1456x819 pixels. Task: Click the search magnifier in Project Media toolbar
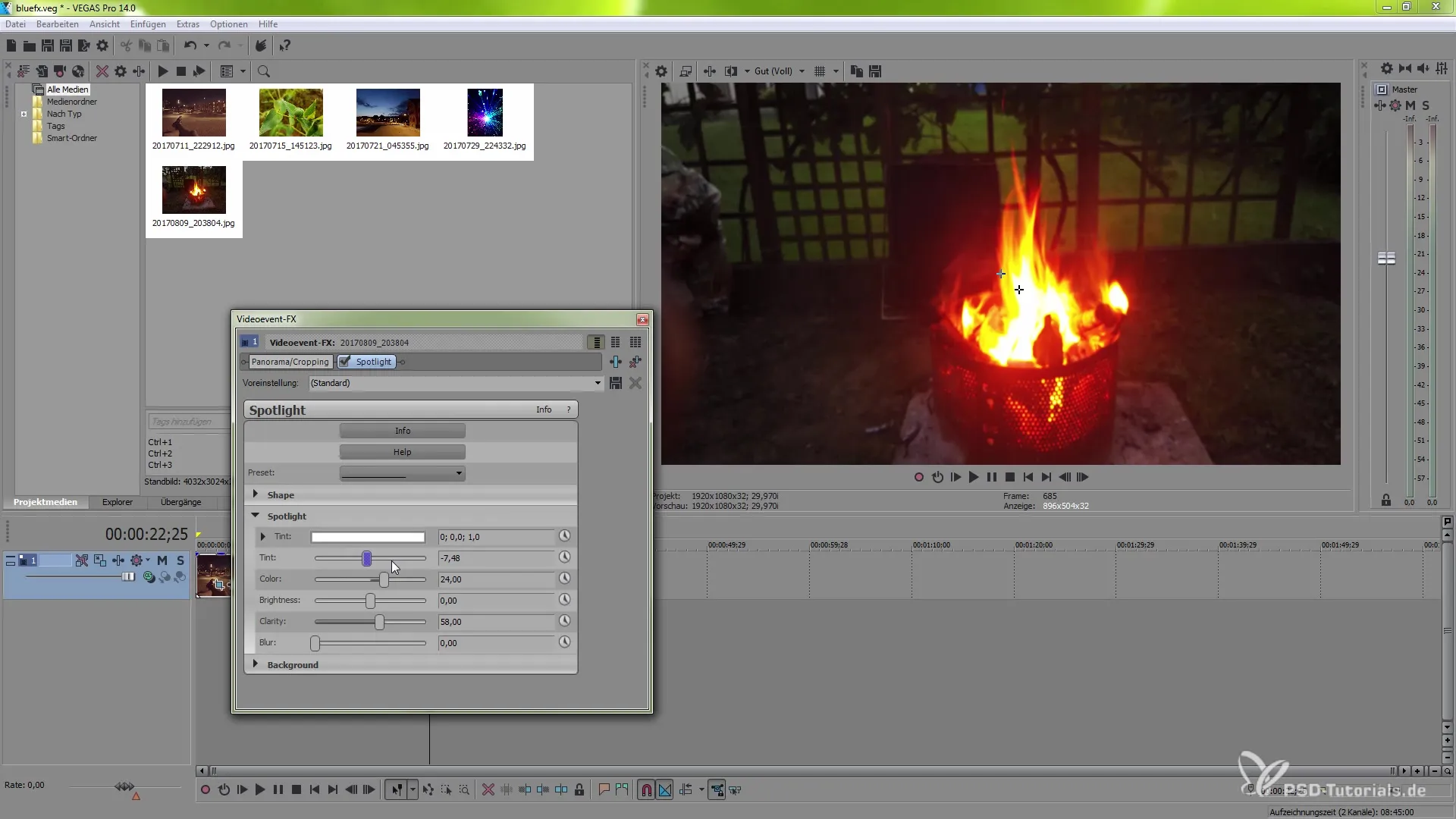264,71
